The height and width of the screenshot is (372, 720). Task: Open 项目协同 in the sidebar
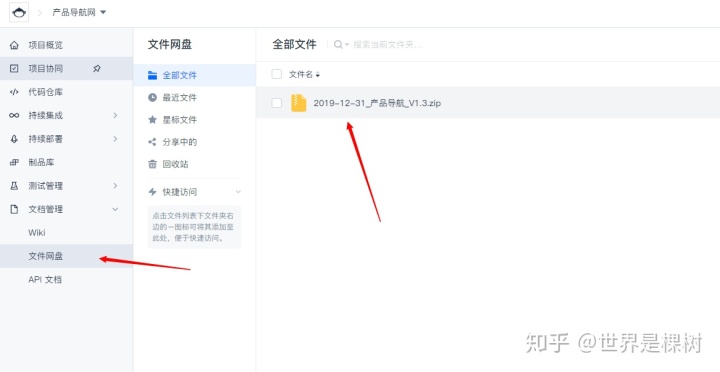point(67,68)
